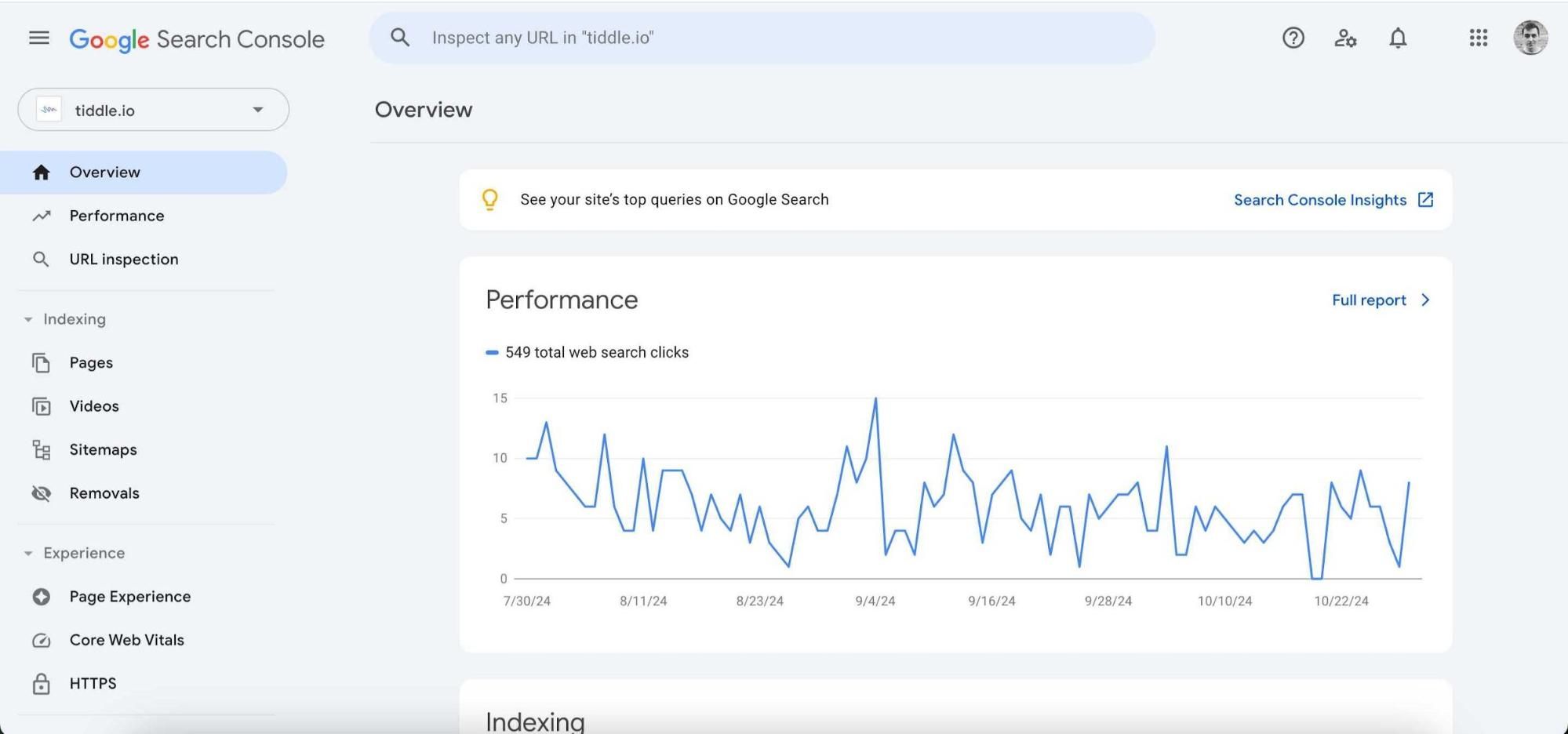The width and height of the screenshot is (1568, 734).
Task: Open the Help question mark icon
Action: coord(1293,38)
